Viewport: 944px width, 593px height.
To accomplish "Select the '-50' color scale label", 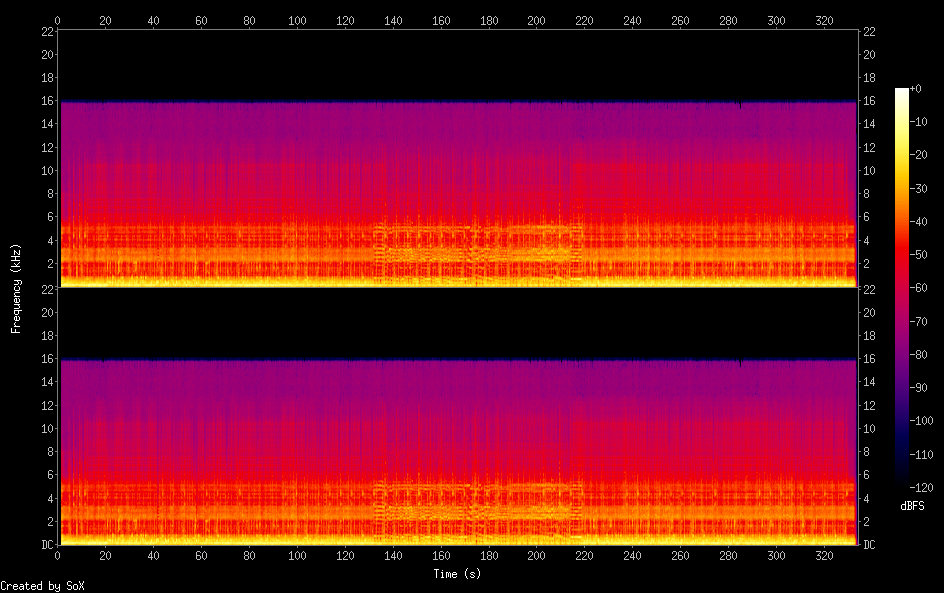I will [919, 255].
